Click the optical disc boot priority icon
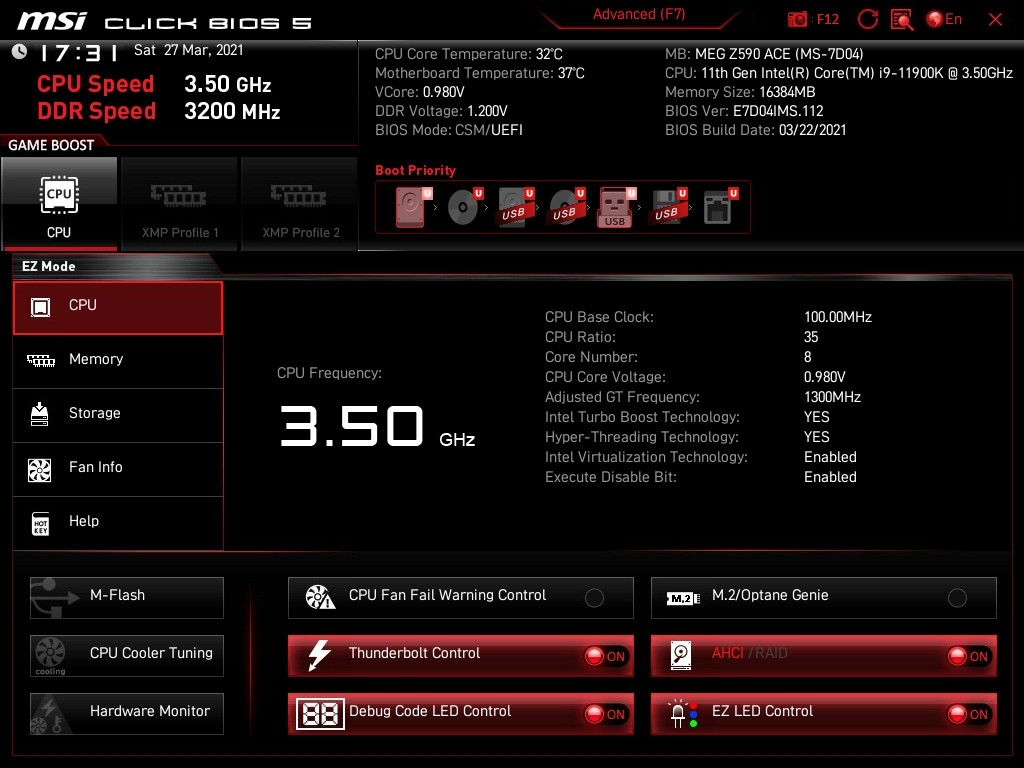The image size is (1024, 768). point(464,207)
